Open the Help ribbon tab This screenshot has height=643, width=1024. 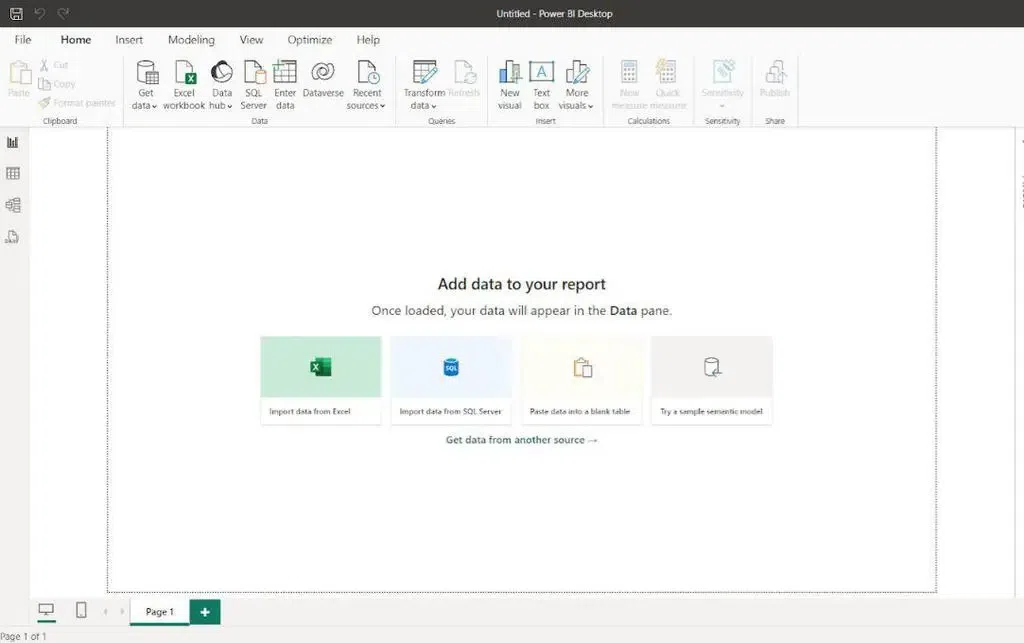tap(368, 40)
